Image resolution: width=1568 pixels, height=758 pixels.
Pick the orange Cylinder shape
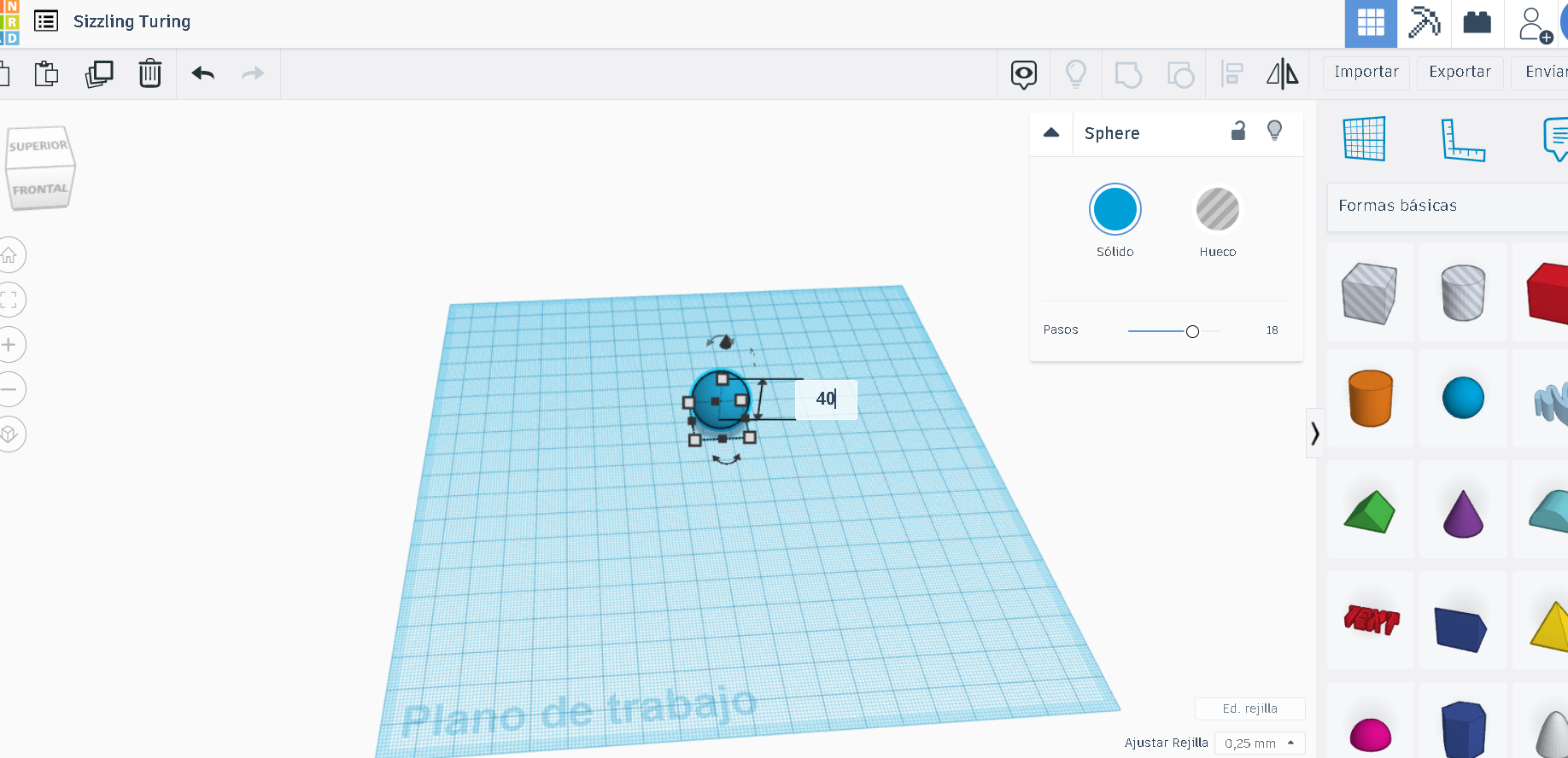point(1370,398)
